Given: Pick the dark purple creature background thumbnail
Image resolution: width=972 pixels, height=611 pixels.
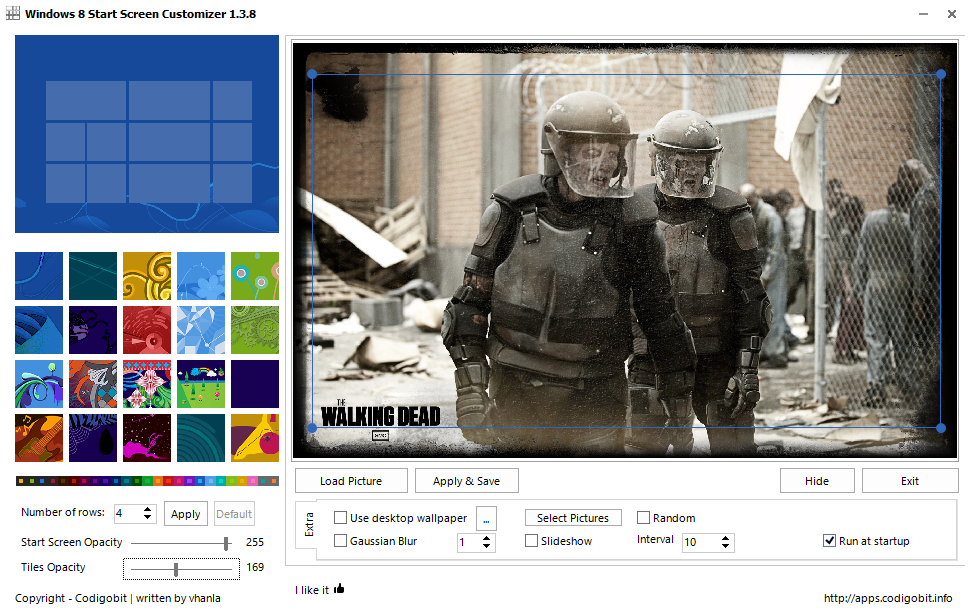Looking at the screenshot, I should (93, 330).
